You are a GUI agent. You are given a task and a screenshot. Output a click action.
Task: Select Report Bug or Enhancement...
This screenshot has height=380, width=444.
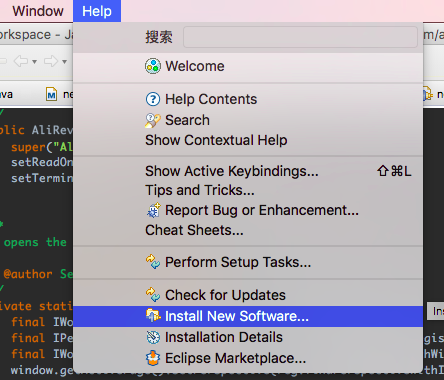[248, 210]
